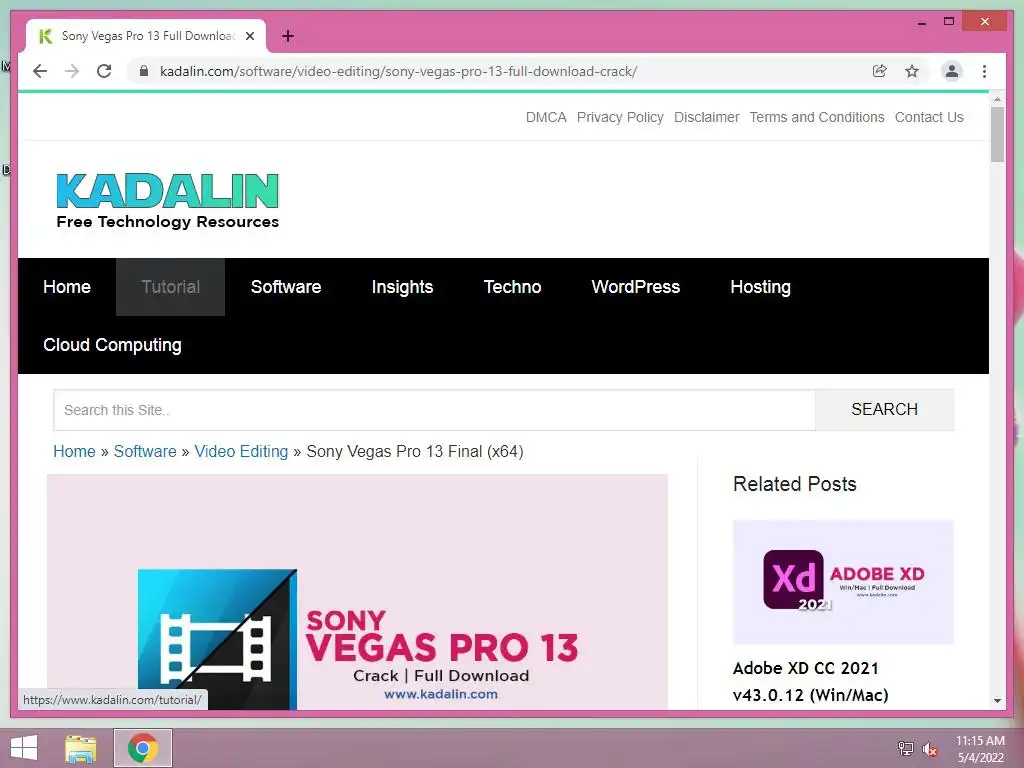
Task: Open the Disclaimer link
Action: click(x=706, y=118)
